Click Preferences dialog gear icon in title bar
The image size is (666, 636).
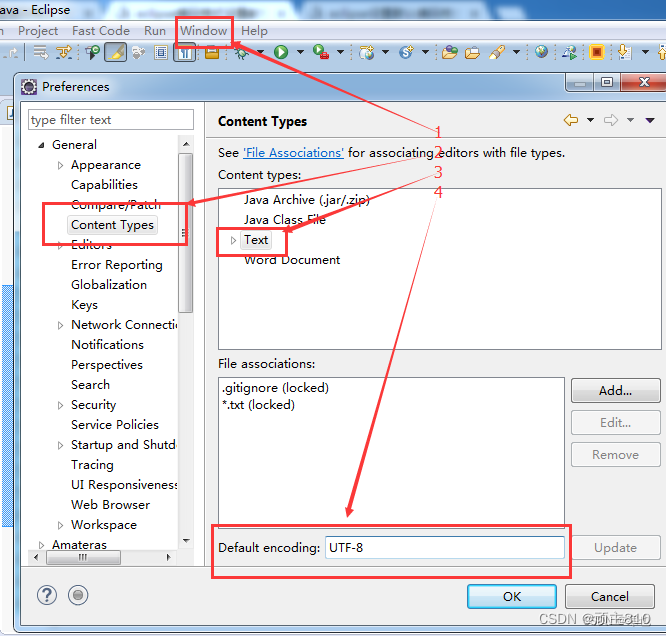coord(29,87)
